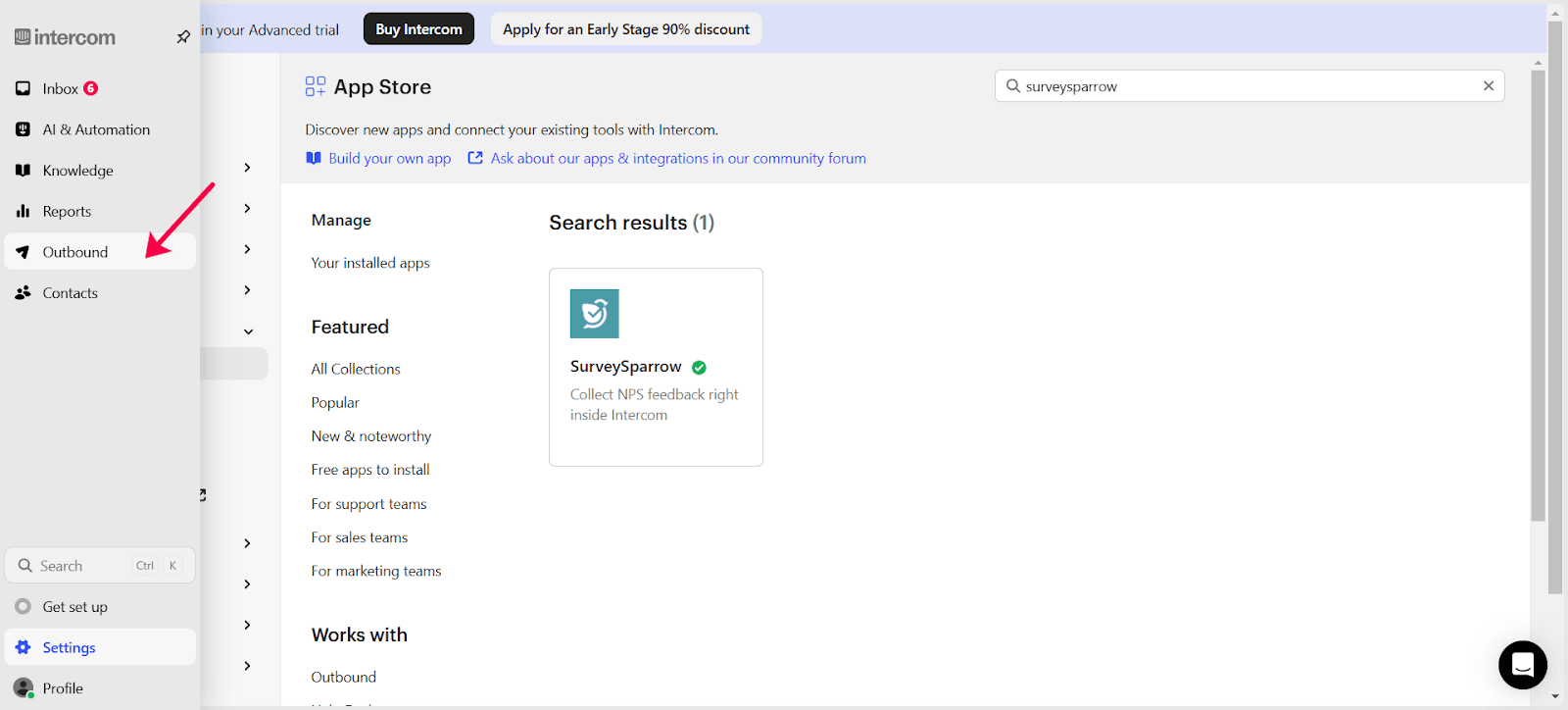Open the Reports section

[x=67, y=212]
